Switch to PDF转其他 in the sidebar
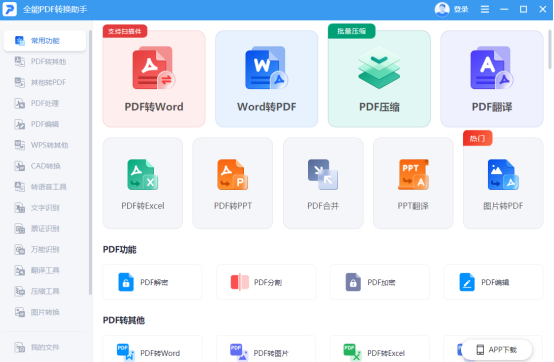This screenshot has width=554, height=362. click(x=45, y=61)
